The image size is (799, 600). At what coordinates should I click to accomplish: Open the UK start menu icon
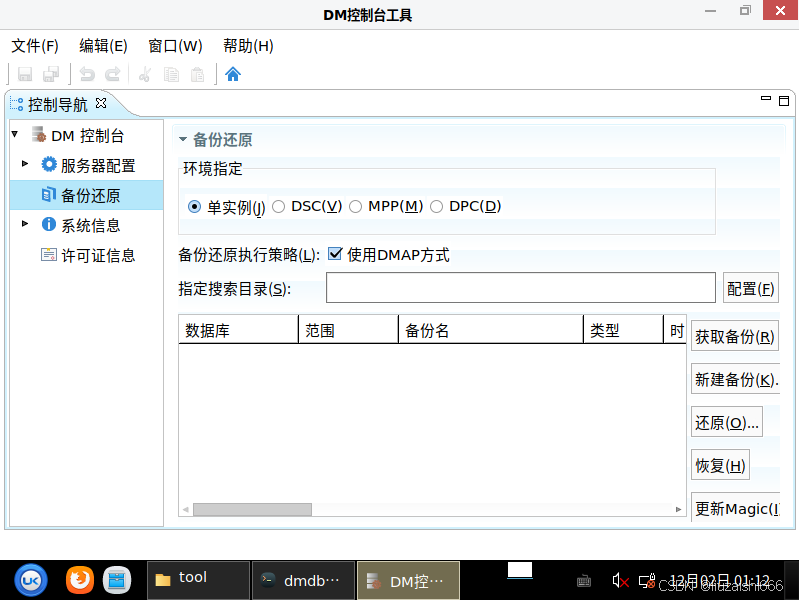click(31, 580)
